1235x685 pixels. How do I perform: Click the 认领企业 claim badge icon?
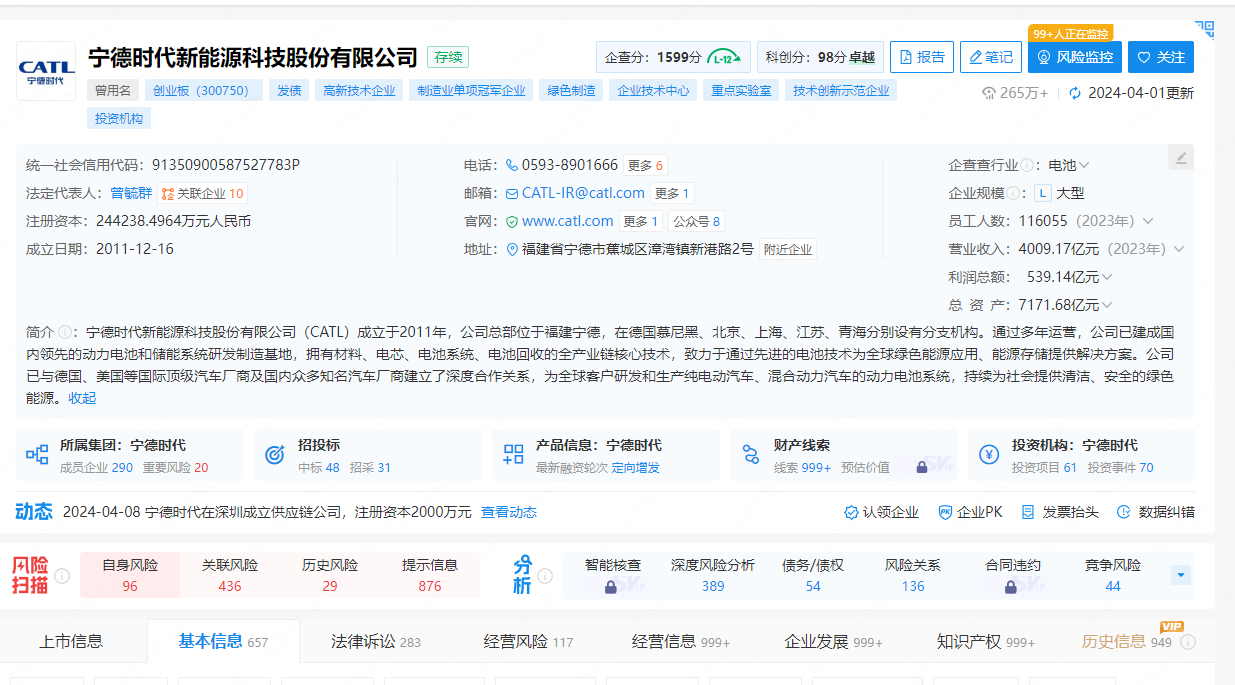click(x=851, y=512)
